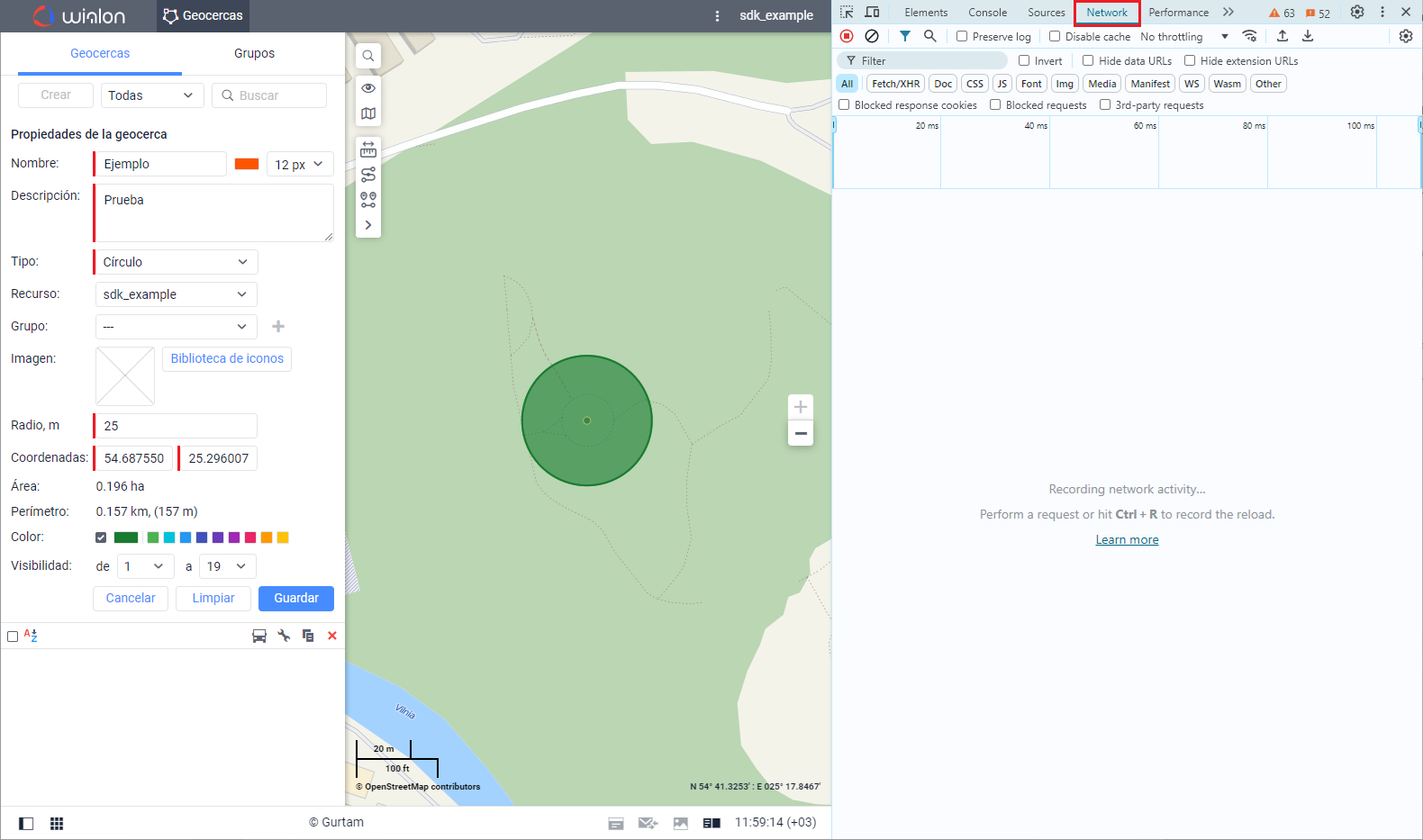Zoom in the map with plus button
The image size is (1423, 840).
pos(801,407)
